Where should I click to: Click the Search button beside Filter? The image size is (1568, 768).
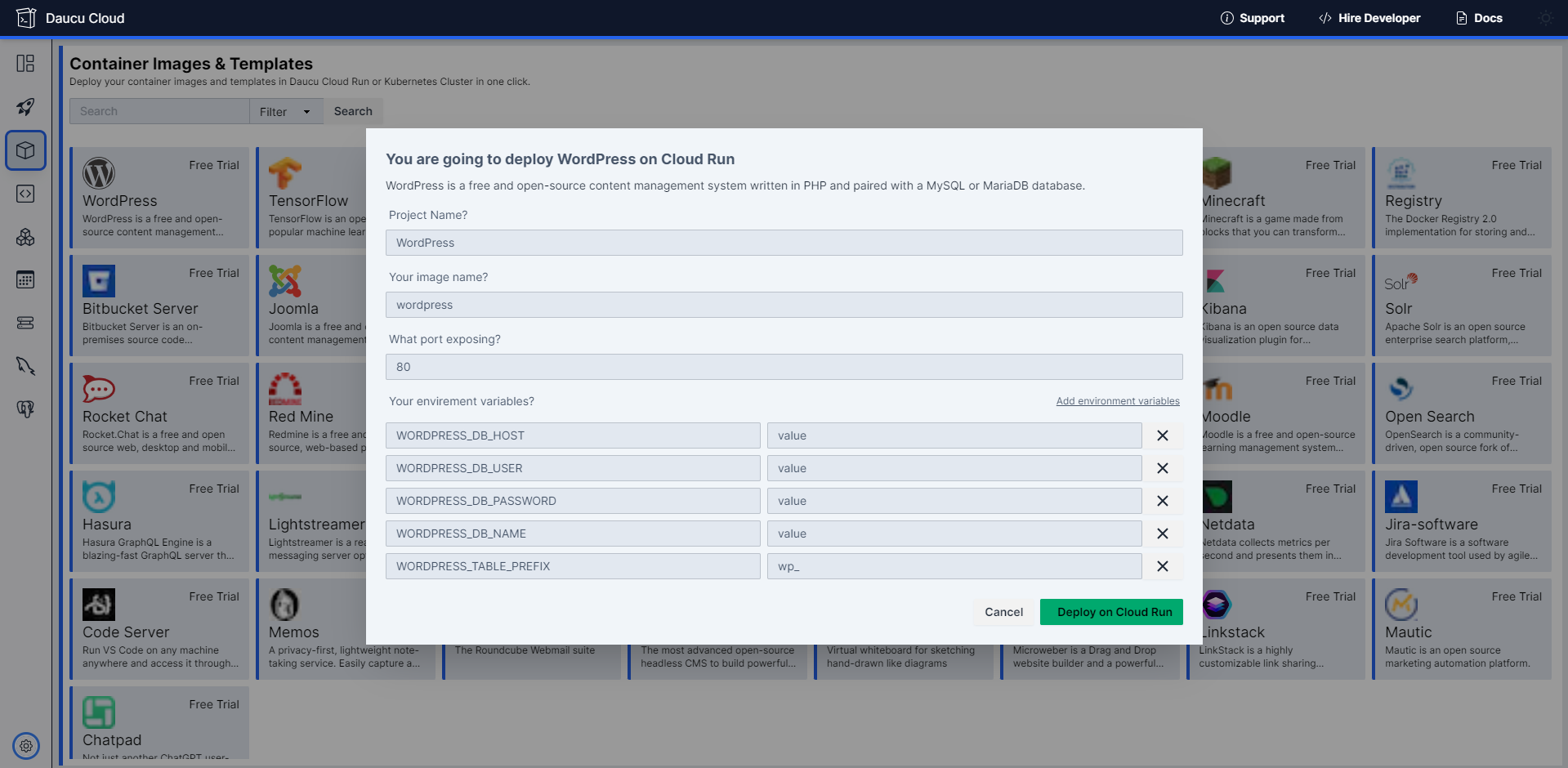point(353,112)
